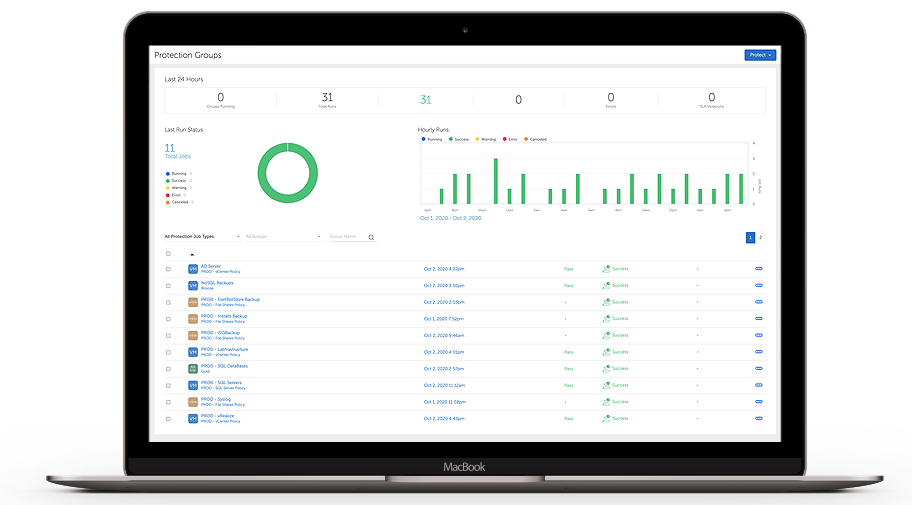Select the NoSQL Backups row checkbox

[168, 286]
